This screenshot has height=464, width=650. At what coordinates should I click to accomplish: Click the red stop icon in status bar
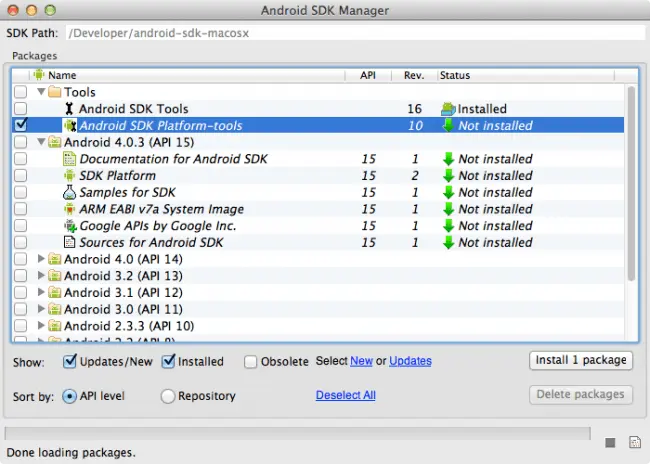[611, 442]
